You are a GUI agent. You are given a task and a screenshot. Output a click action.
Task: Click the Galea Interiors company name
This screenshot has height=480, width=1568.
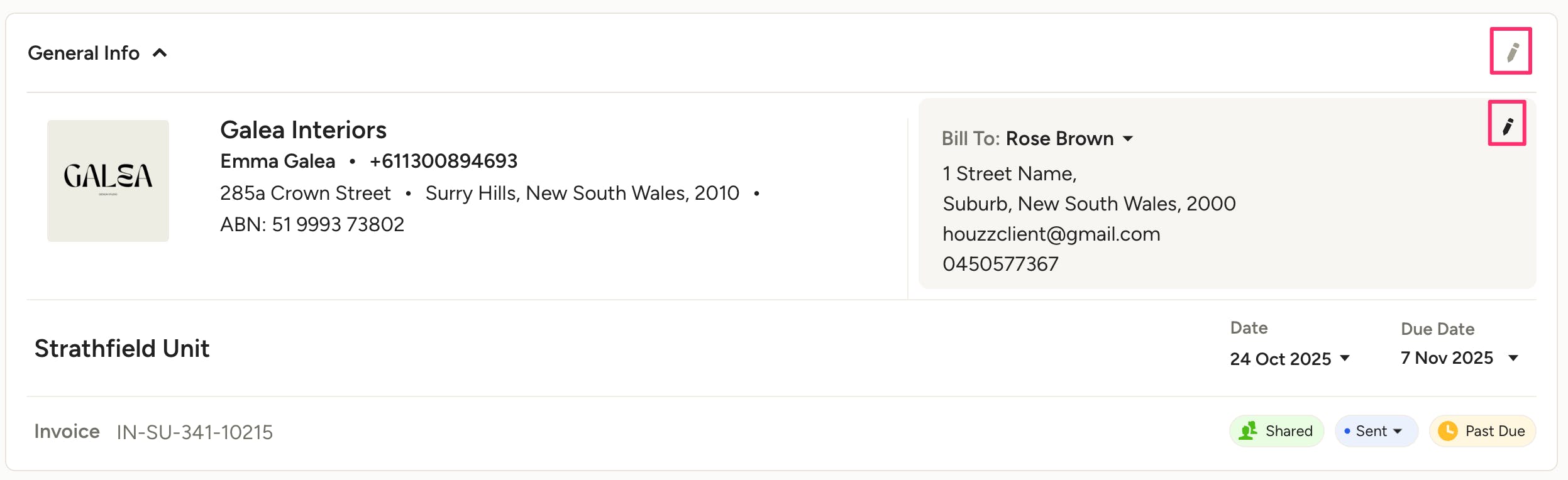[303, 130]
